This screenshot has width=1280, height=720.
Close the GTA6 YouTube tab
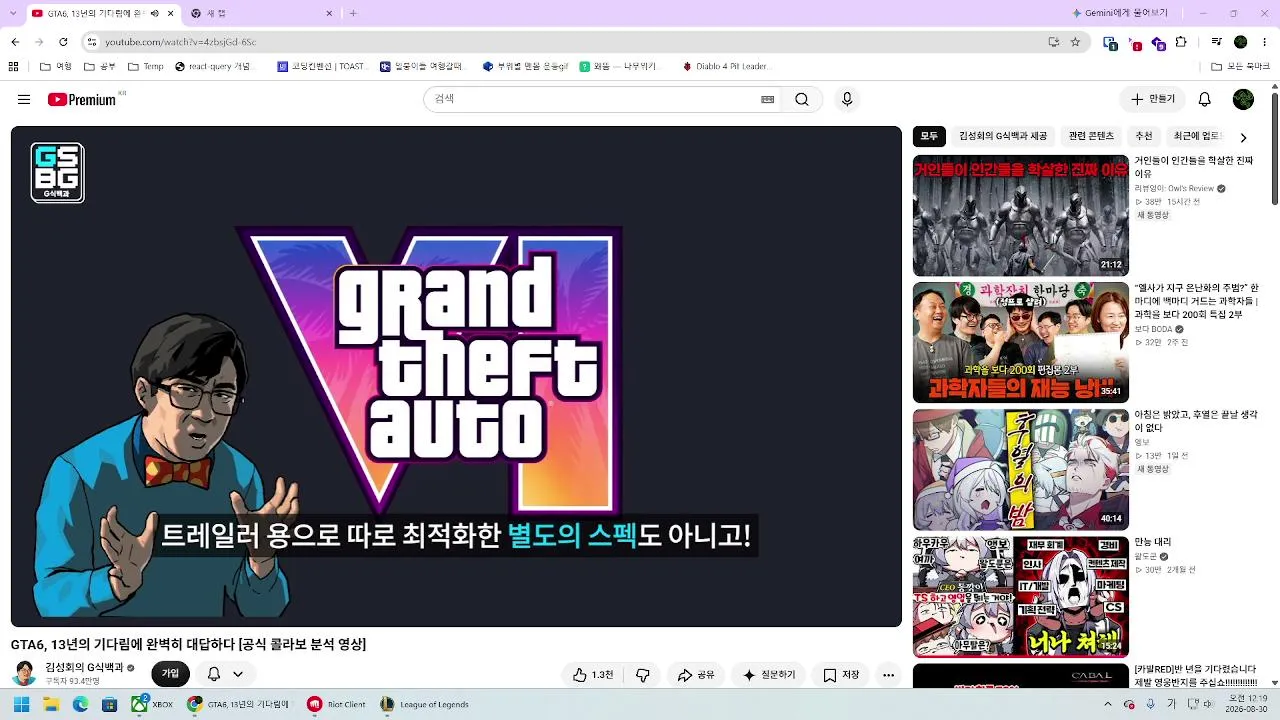[x=171, y=13]
